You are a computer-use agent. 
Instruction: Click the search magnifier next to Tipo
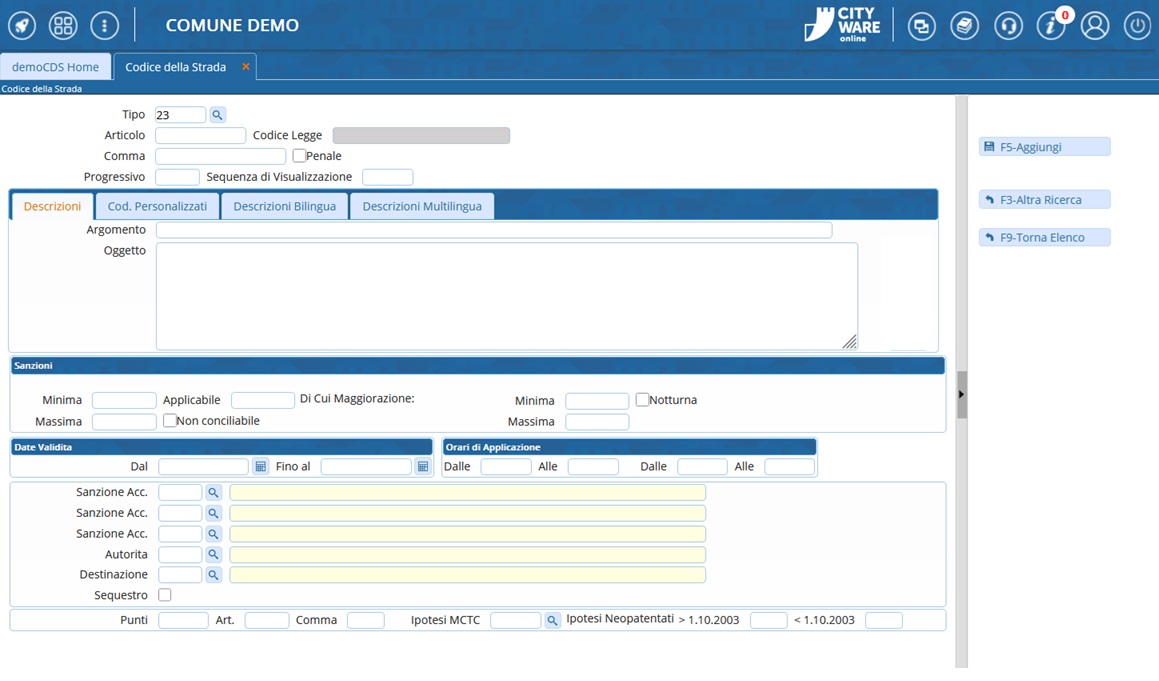217,115
